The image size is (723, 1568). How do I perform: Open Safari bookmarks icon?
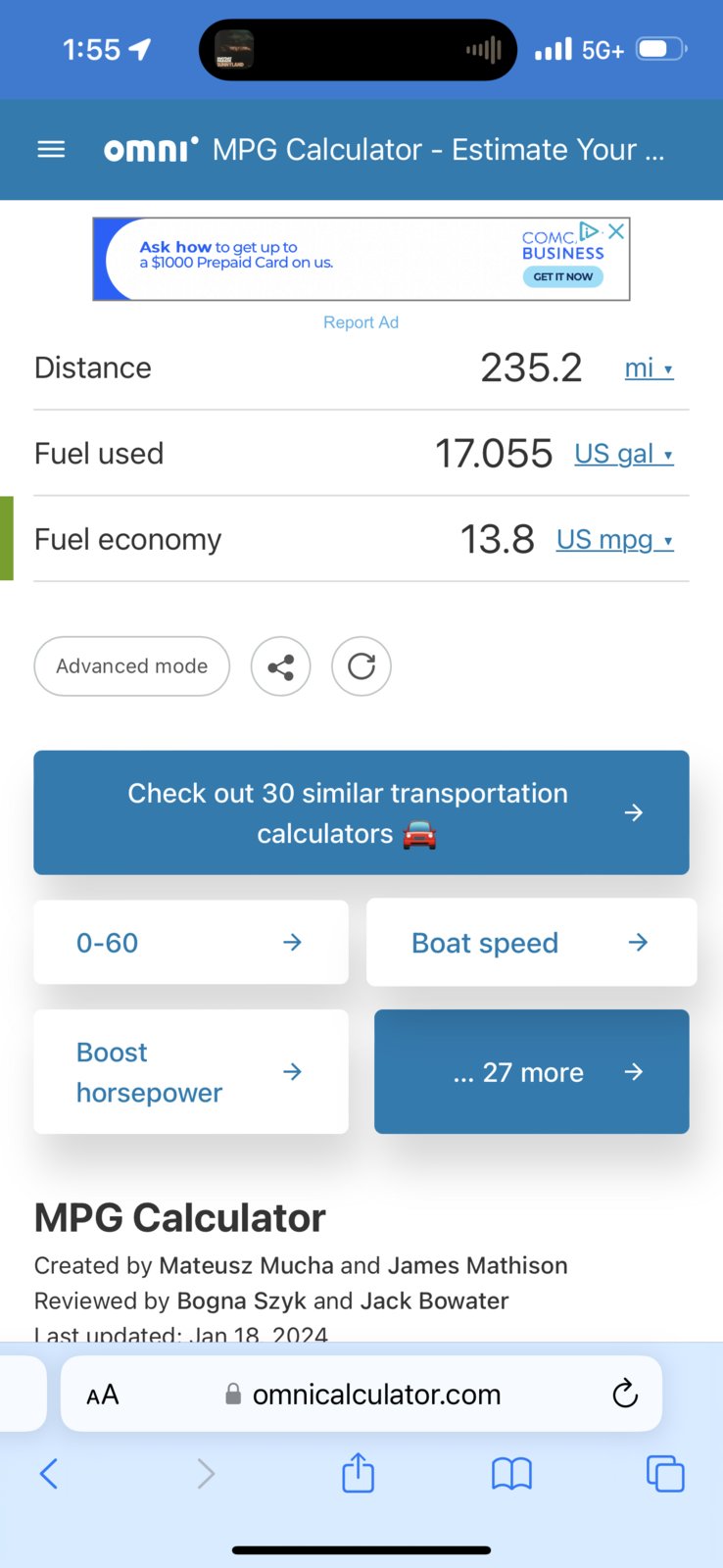point(511,1473)
